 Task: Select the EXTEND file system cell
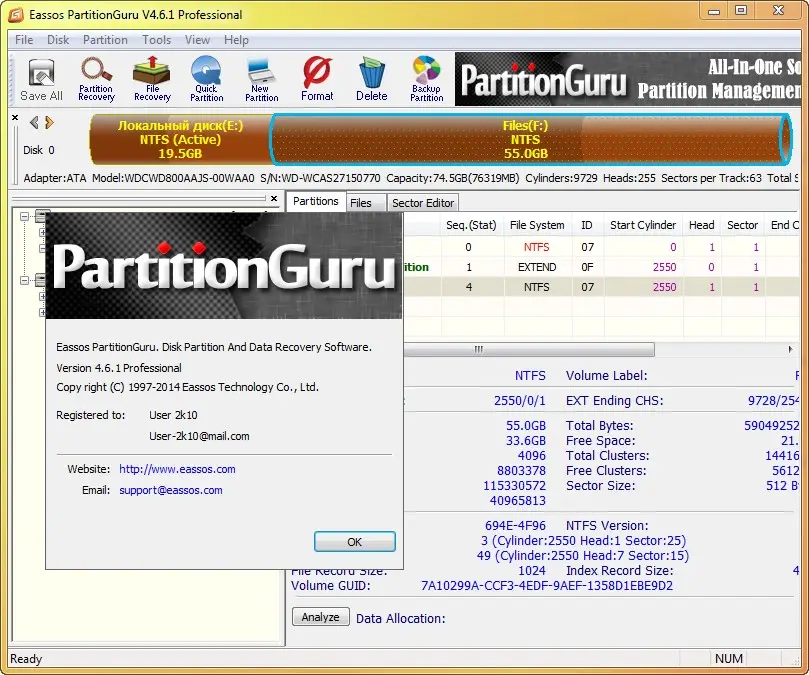[x=537, y=267]
